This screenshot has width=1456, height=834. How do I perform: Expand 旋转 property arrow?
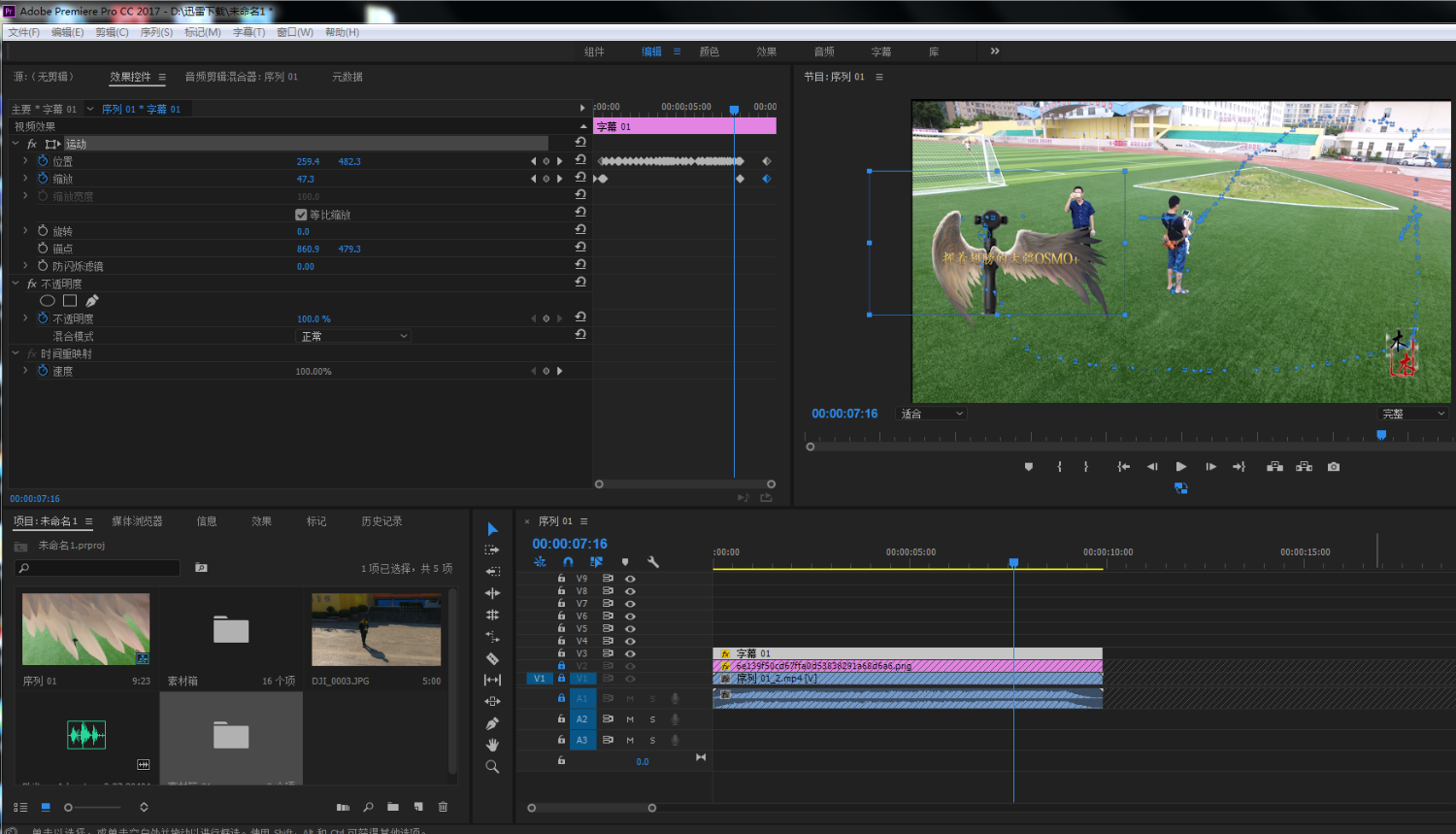[x=25, y=231]
